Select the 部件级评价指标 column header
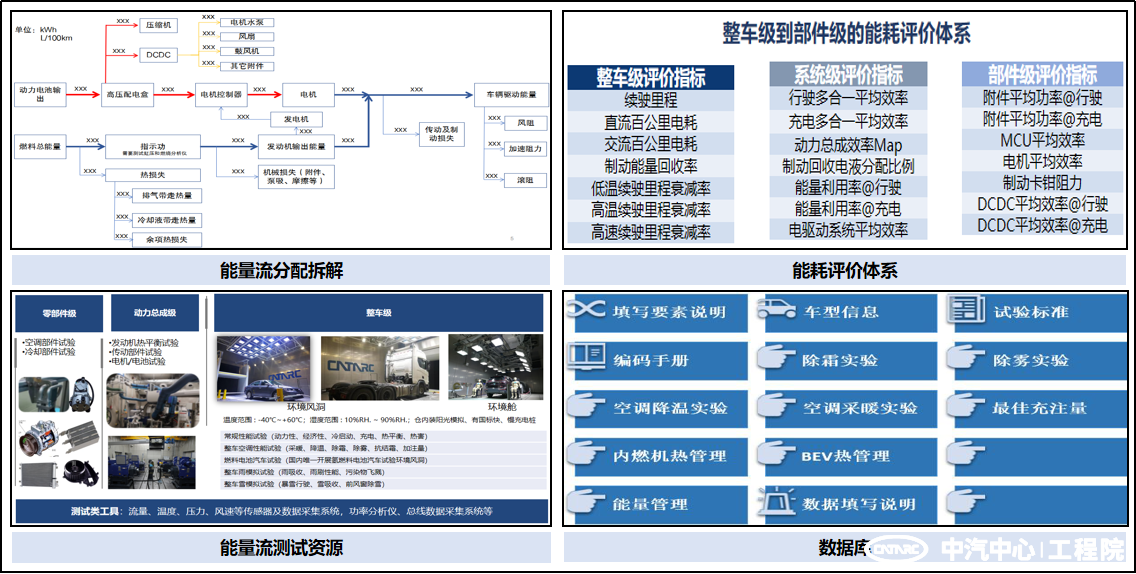 pyautogui.click(x=1042, y=75)
